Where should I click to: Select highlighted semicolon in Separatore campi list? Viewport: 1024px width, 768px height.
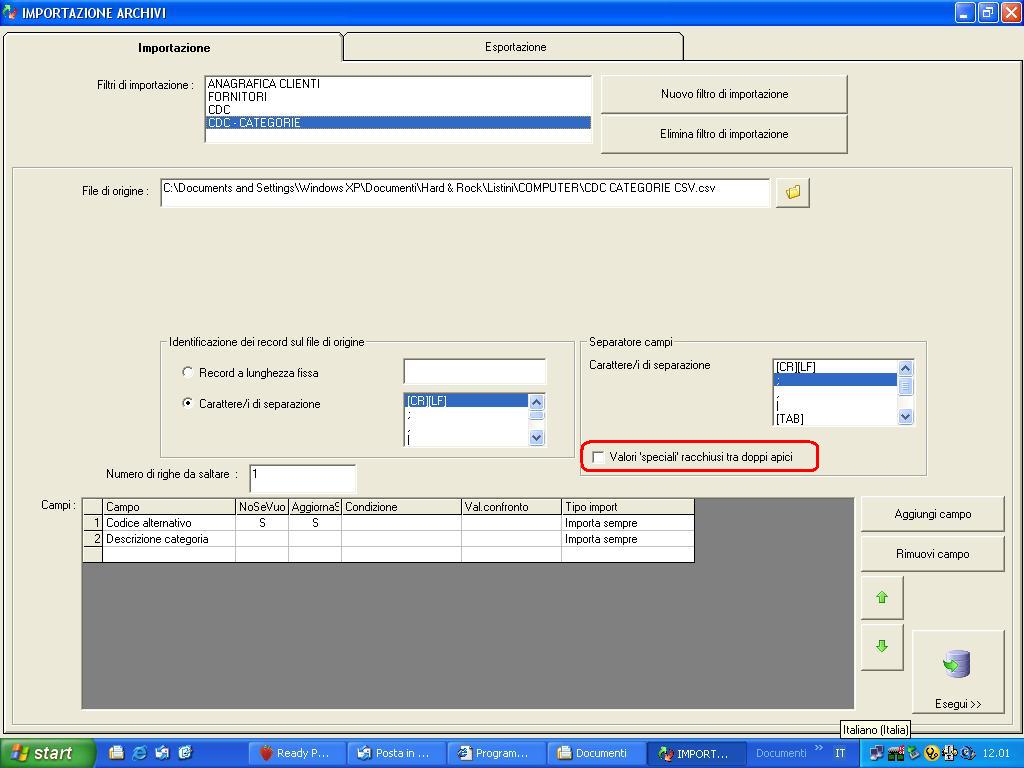click(835, 379)
